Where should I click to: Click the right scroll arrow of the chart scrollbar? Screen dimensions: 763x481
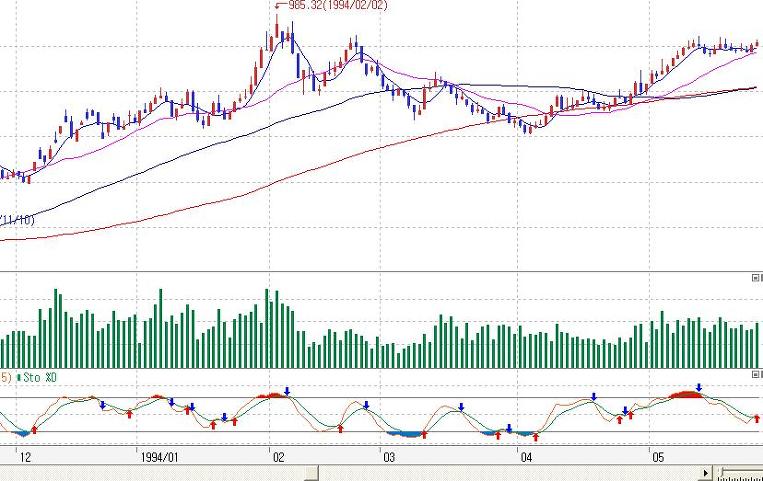click(706, 472)
